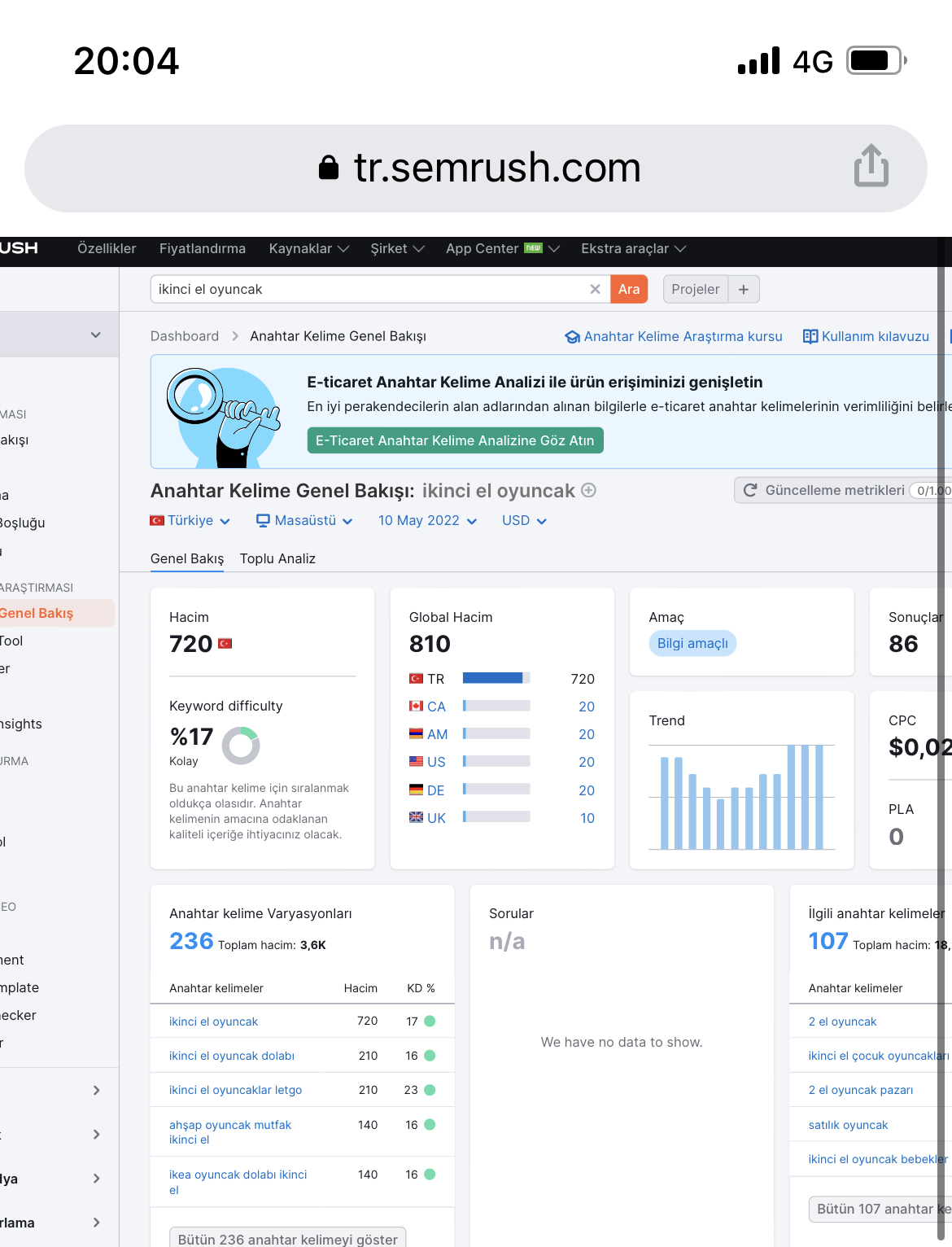Tap the lock icon in address bar
The height and width of the screenshot is (1247, 952).
[329, 167]
